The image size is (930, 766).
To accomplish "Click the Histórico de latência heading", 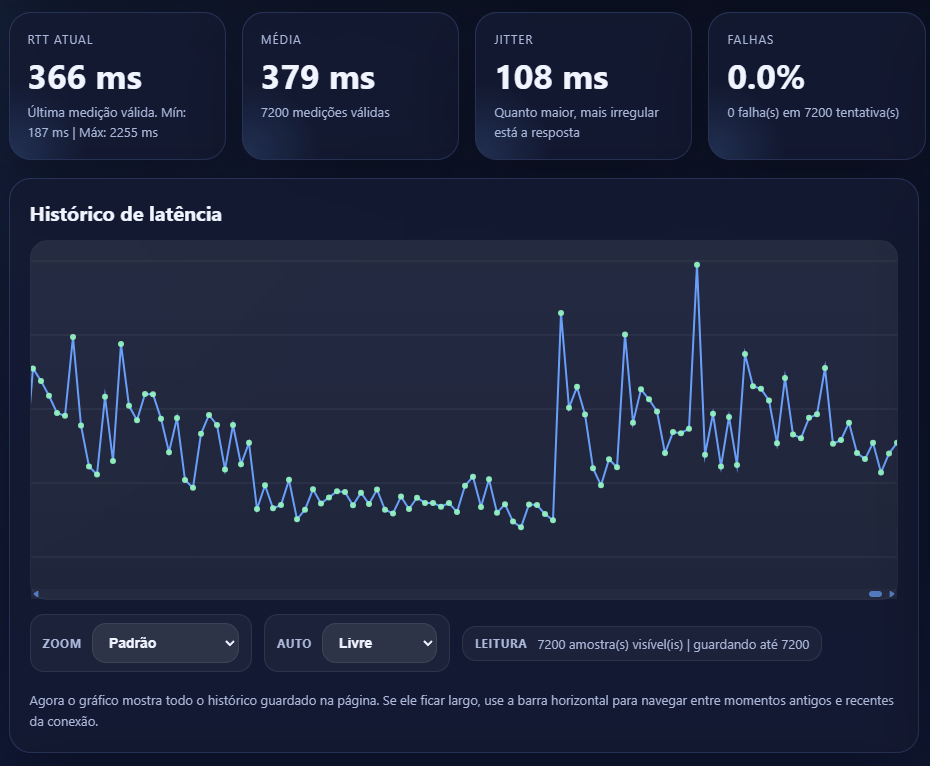I will [x=126, y=214].
